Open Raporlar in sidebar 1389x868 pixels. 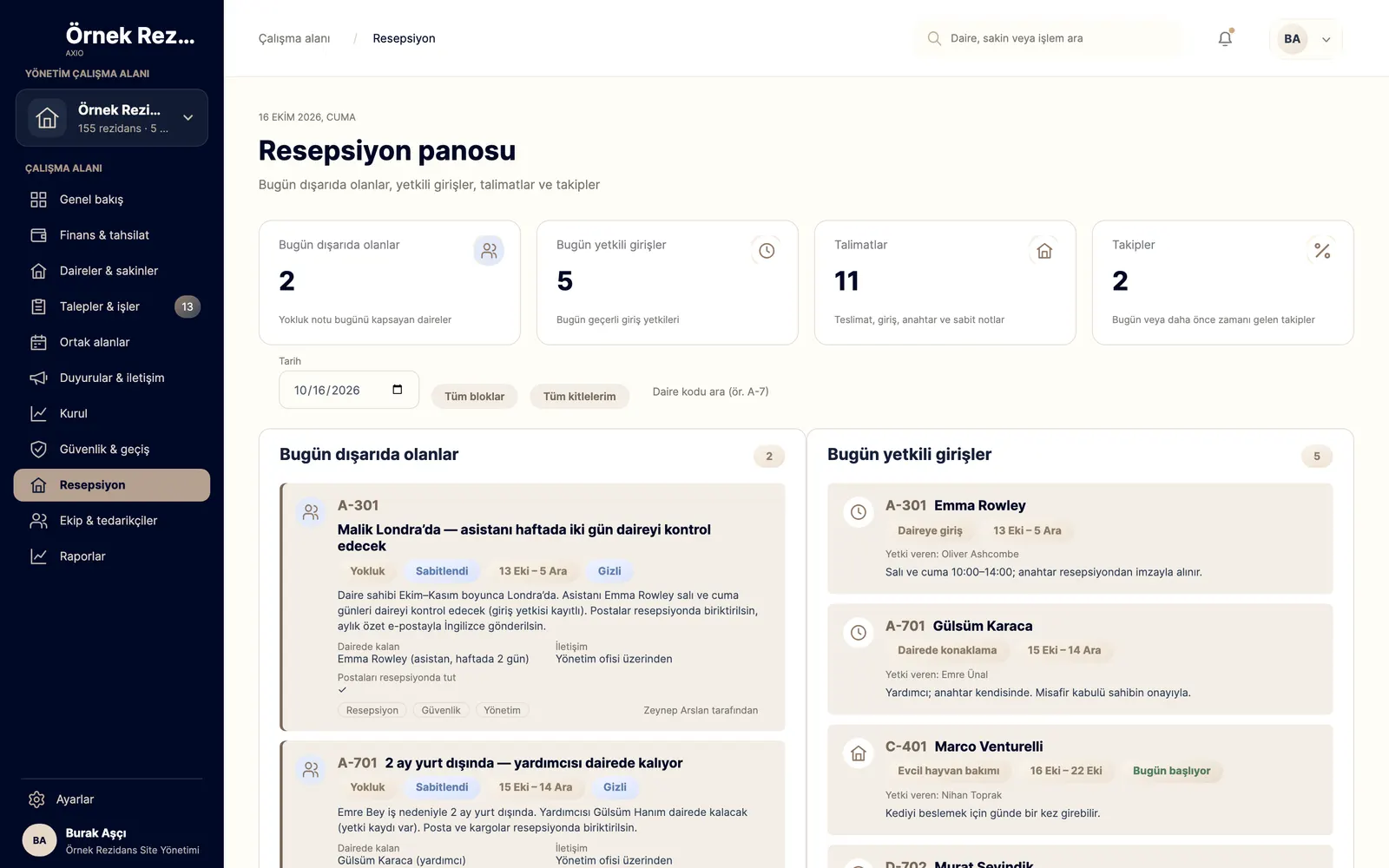pyautogui.click(x=112, y=556)
